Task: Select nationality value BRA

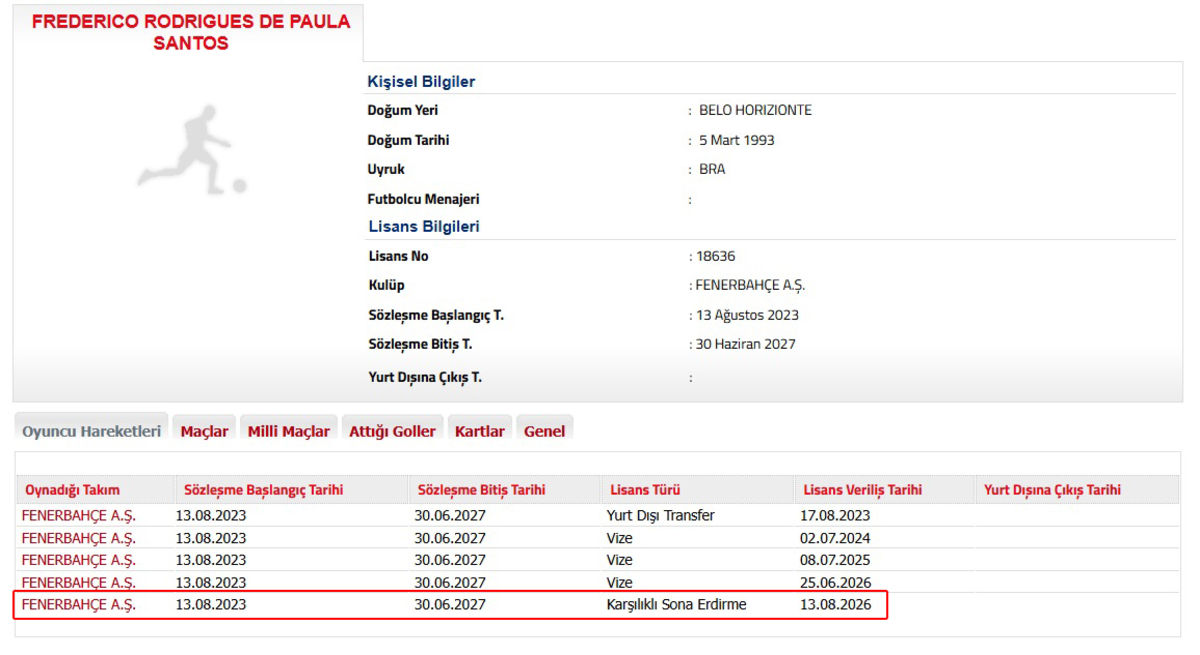Action: point(712,169)
